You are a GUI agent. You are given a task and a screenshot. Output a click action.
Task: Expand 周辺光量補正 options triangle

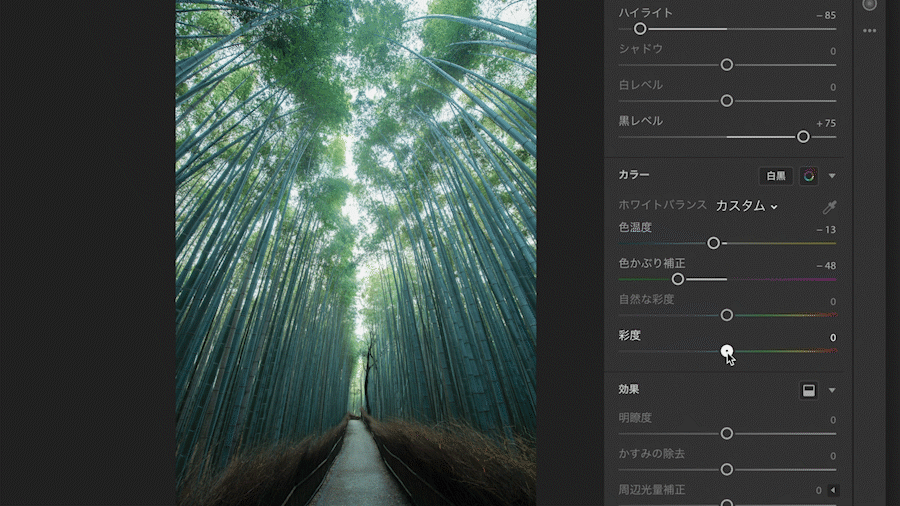833,490
